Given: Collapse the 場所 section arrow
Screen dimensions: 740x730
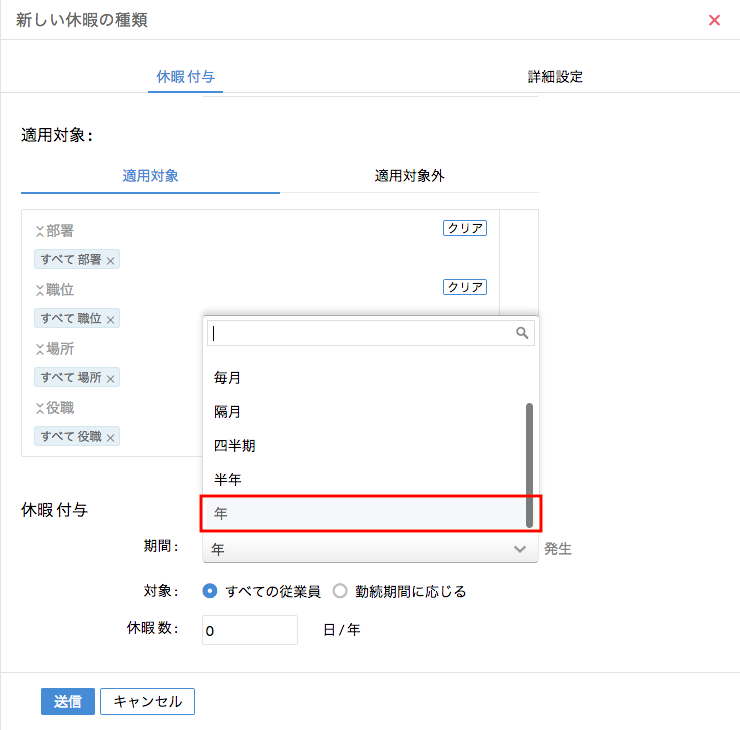Looking at the screenshot, I should [x=40, y=349].
